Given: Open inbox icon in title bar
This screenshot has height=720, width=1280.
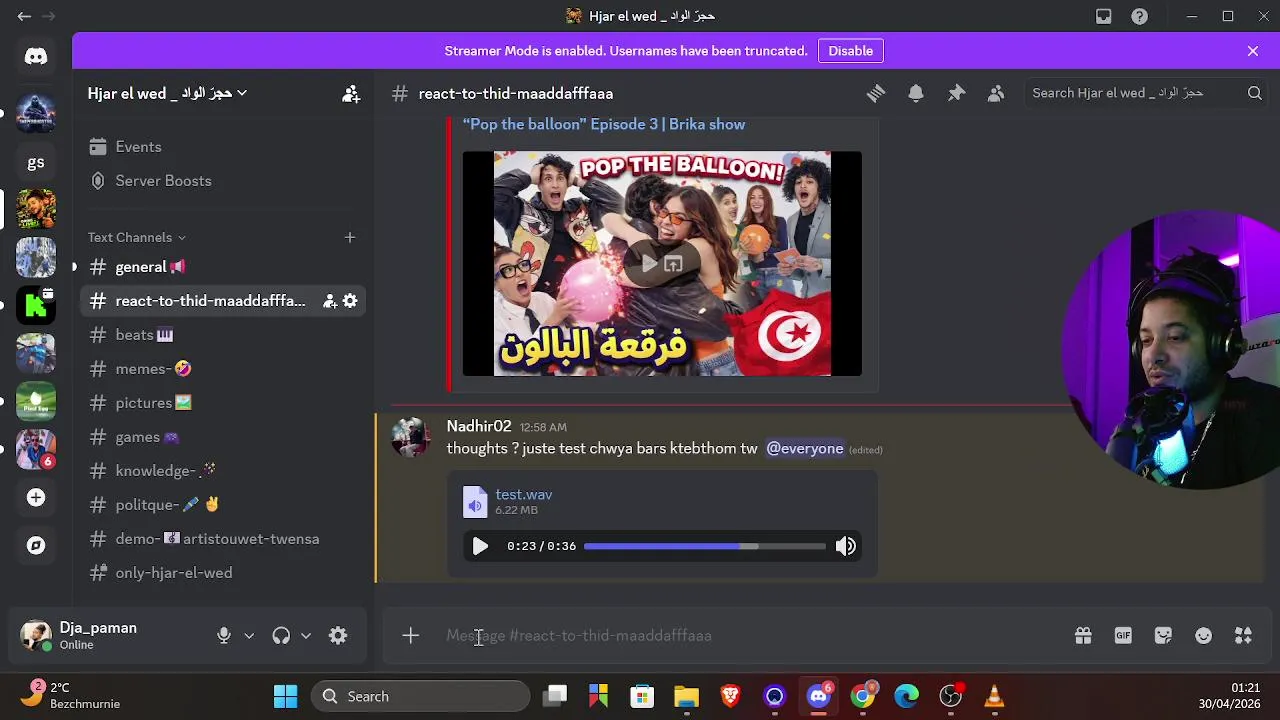Looking at the screenshot, I should [x=1103, y=16].
